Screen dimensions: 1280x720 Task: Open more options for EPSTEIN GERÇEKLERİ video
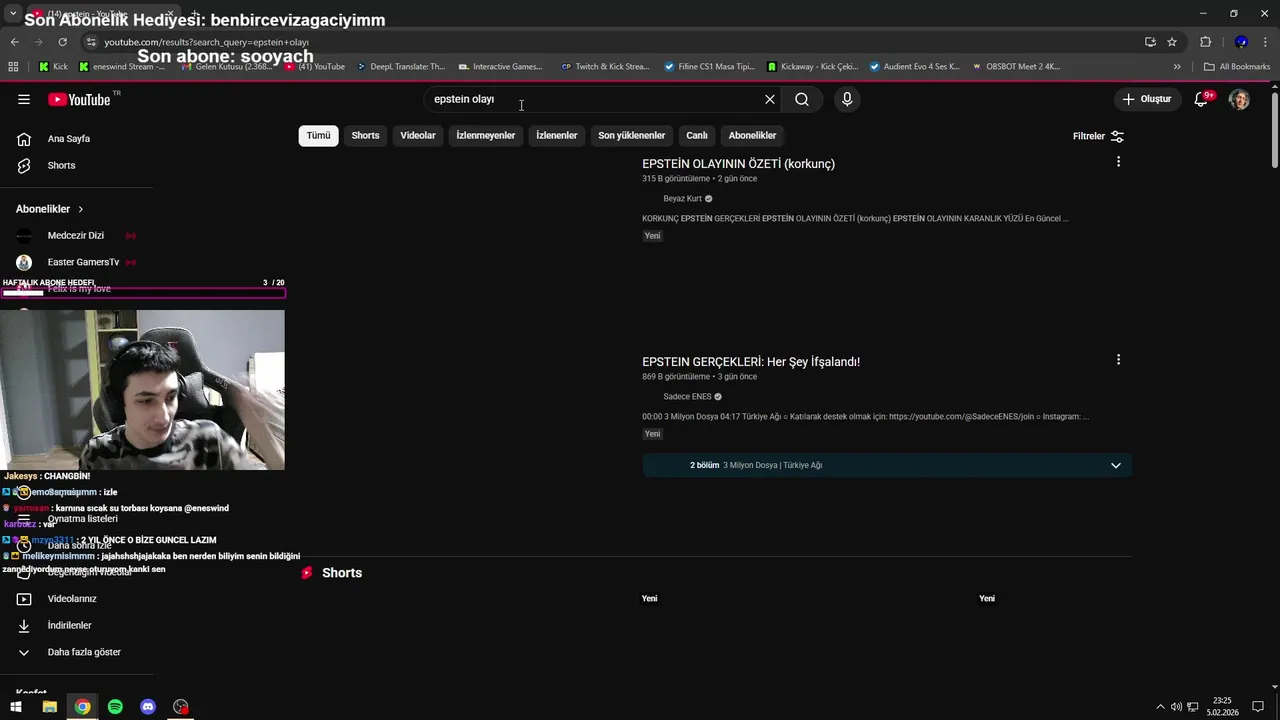pyautogui.click(x=1118, y=359)
